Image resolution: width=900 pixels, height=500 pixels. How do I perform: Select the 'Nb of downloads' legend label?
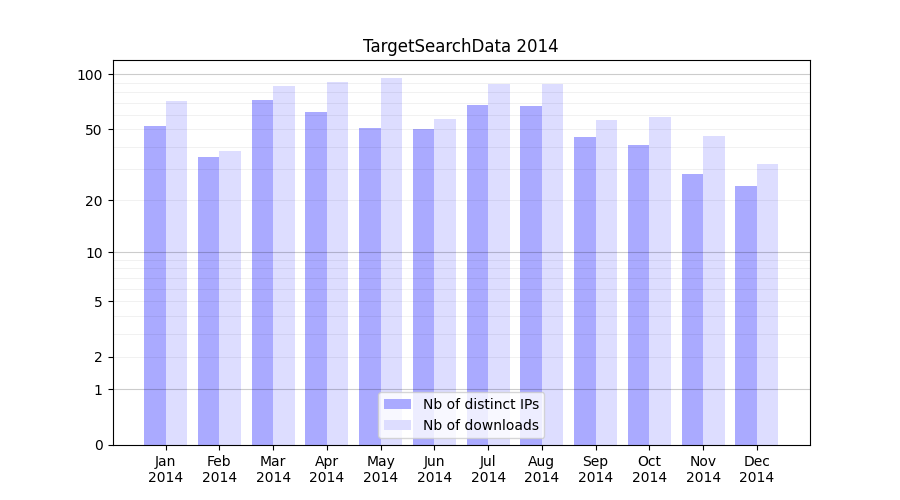pyautogui.click(x=480, y=425)
